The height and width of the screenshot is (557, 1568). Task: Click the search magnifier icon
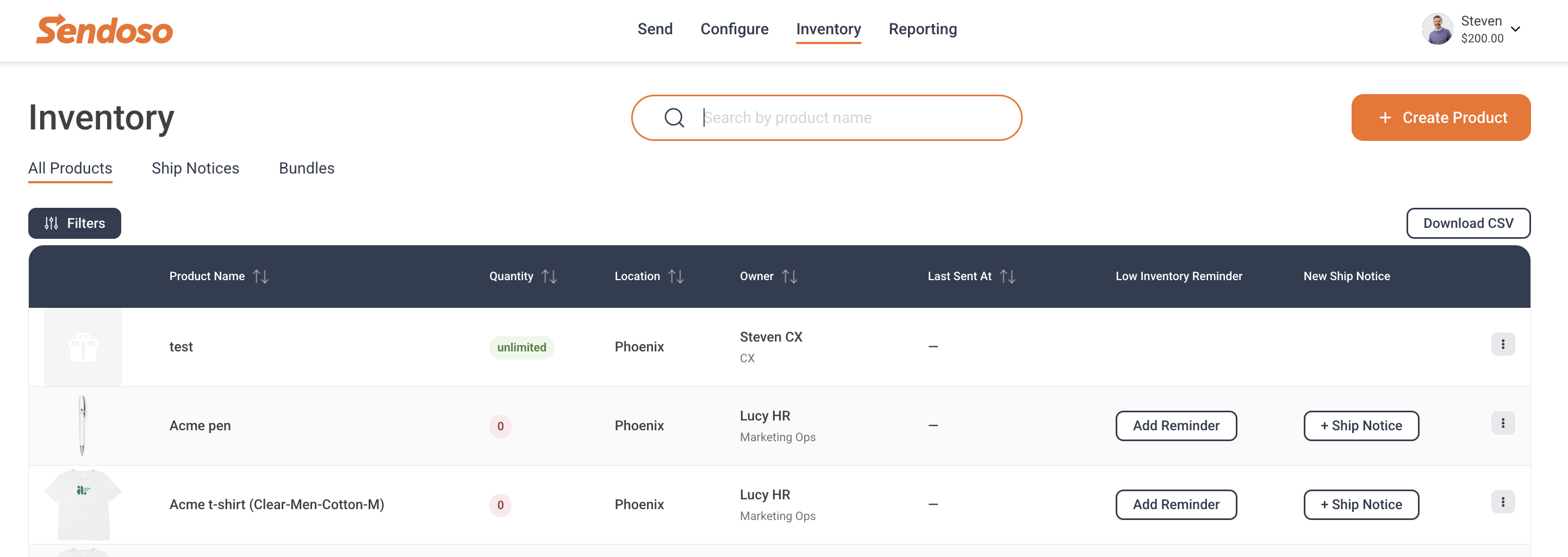pos(674,117)
